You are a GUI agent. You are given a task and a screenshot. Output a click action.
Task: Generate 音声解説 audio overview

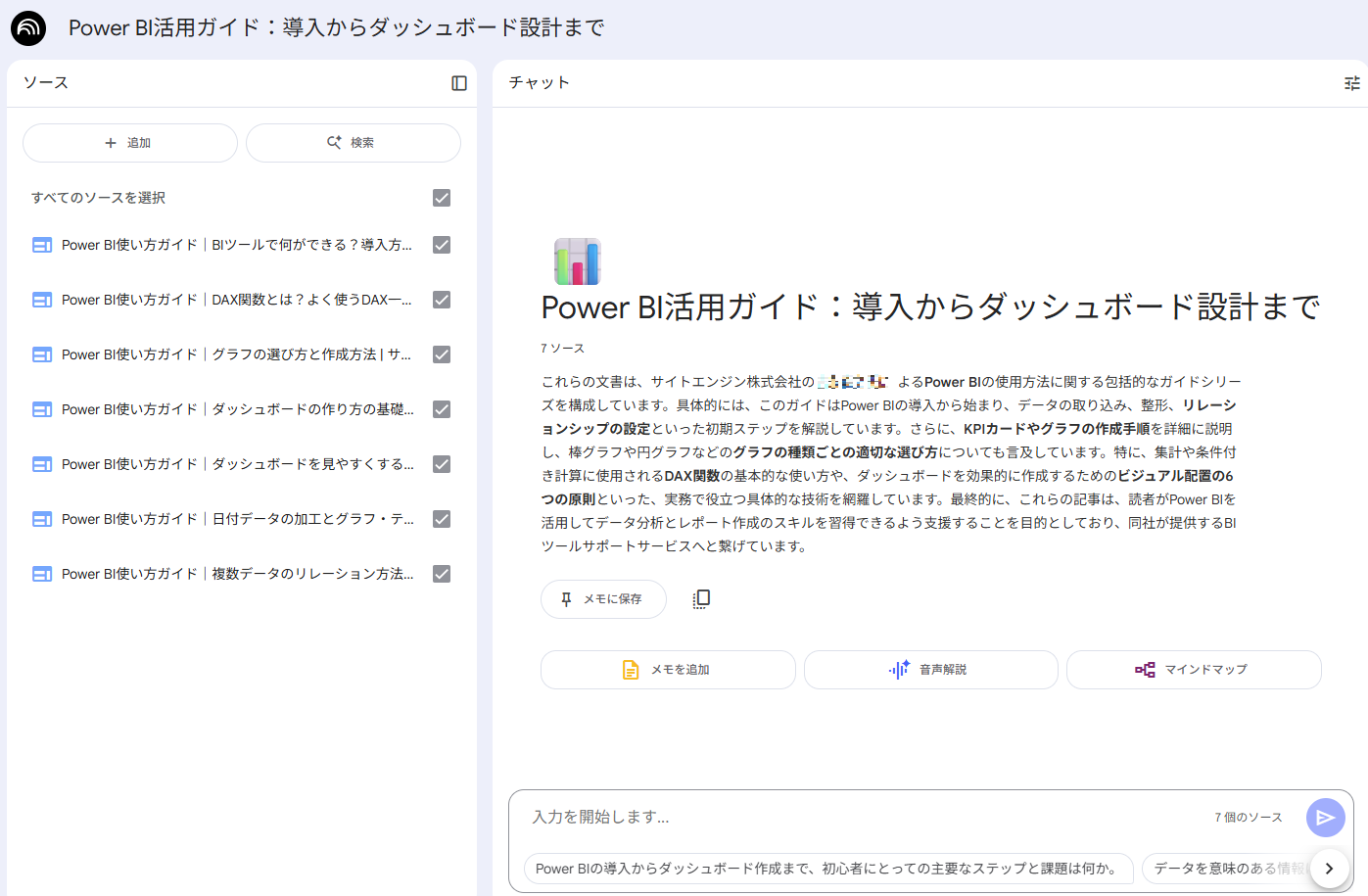[x=931, y=670]
